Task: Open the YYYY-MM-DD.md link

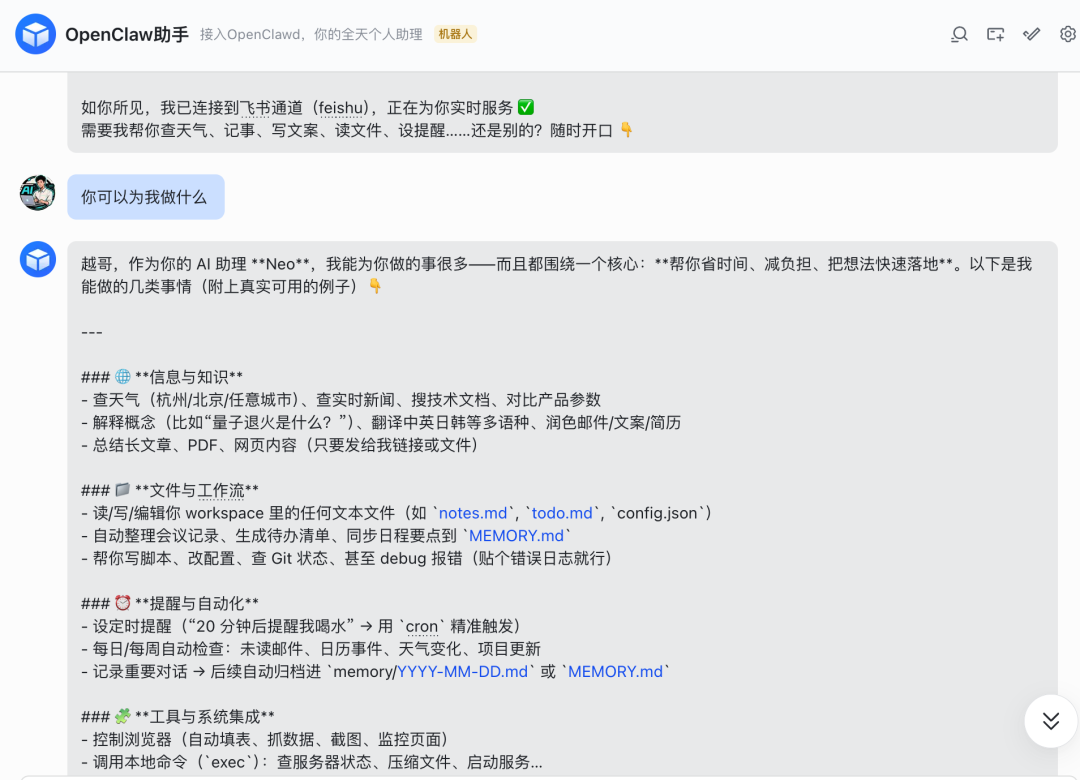Action: pos(462,672)
